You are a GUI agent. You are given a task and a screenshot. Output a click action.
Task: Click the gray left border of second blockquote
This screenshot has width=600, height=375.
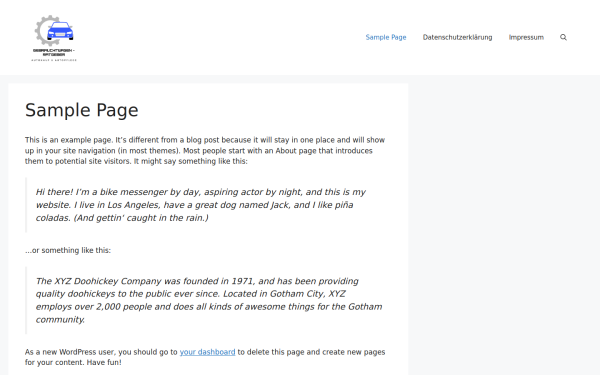click(x=26, y=300)
